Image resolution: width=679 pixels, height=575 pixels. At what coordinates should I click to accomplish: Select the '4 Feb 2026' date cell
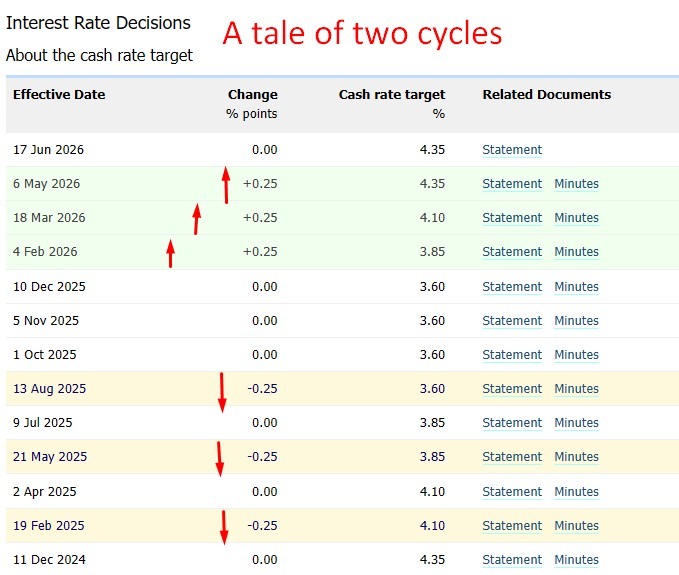point(45,252)
